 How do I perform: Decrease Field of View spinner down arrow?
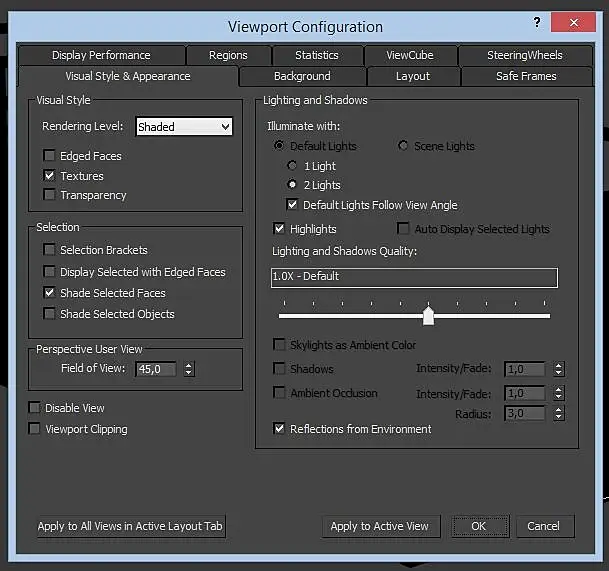point(189,373)
